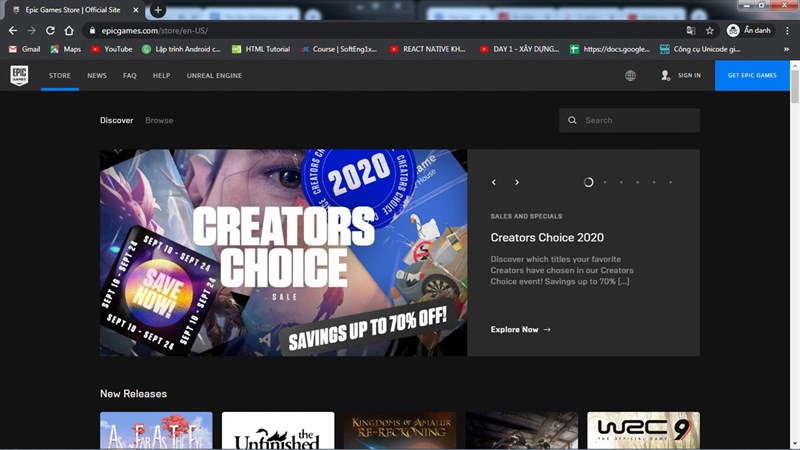Open the YouTube bookmark
Viewport: 800px width, 450px height.
coord(111,49)
